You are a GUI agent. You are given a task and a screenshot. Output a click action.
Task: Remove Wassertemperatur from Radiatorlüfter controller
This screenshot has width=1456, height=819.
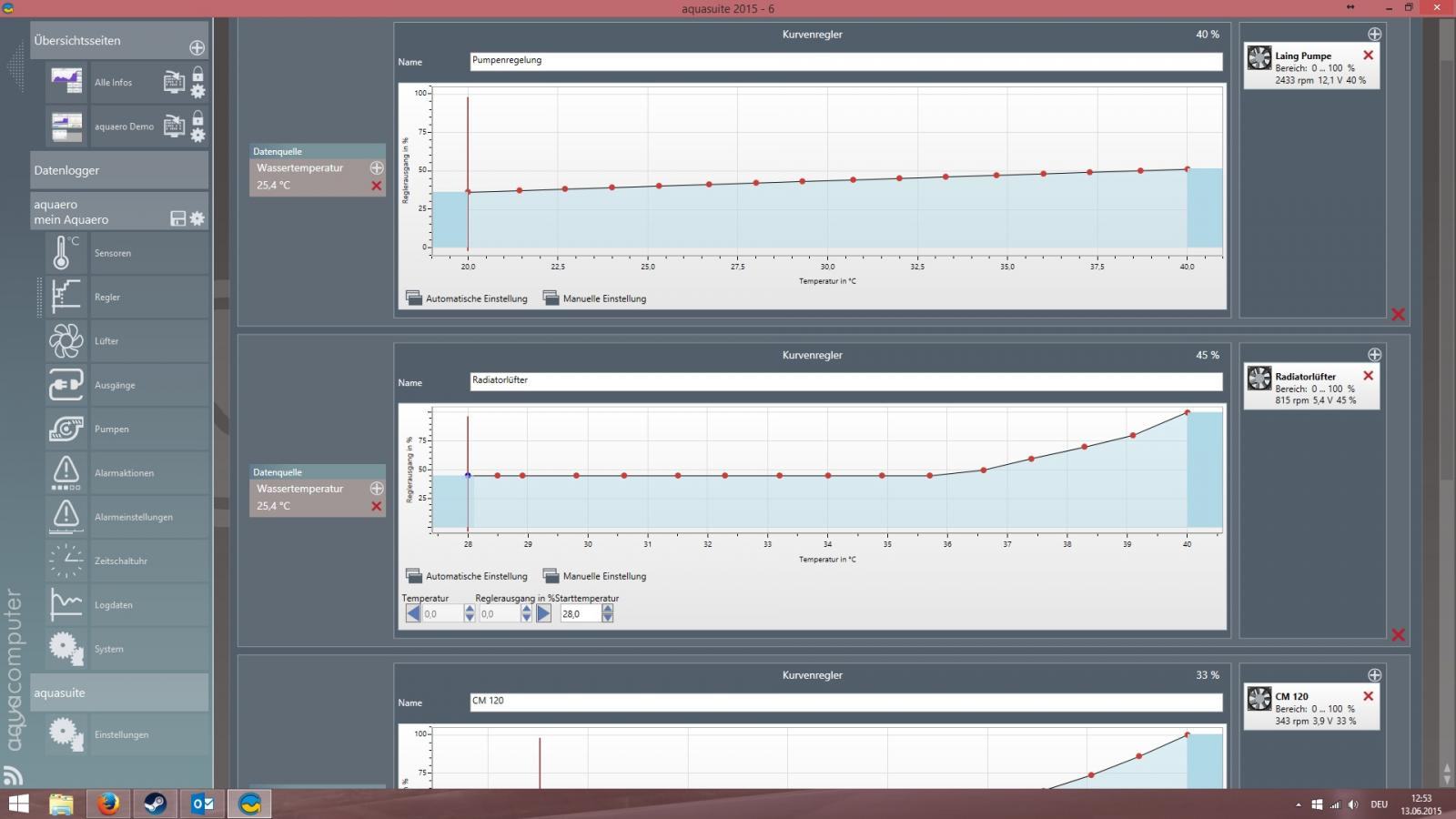point(376,506)
